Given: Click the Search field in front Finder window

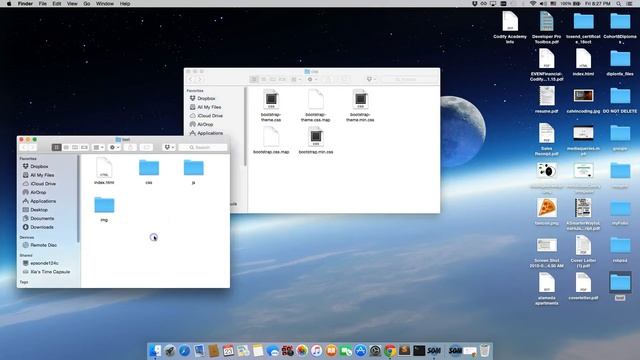Looking at the screenshot, I should 202,147.
